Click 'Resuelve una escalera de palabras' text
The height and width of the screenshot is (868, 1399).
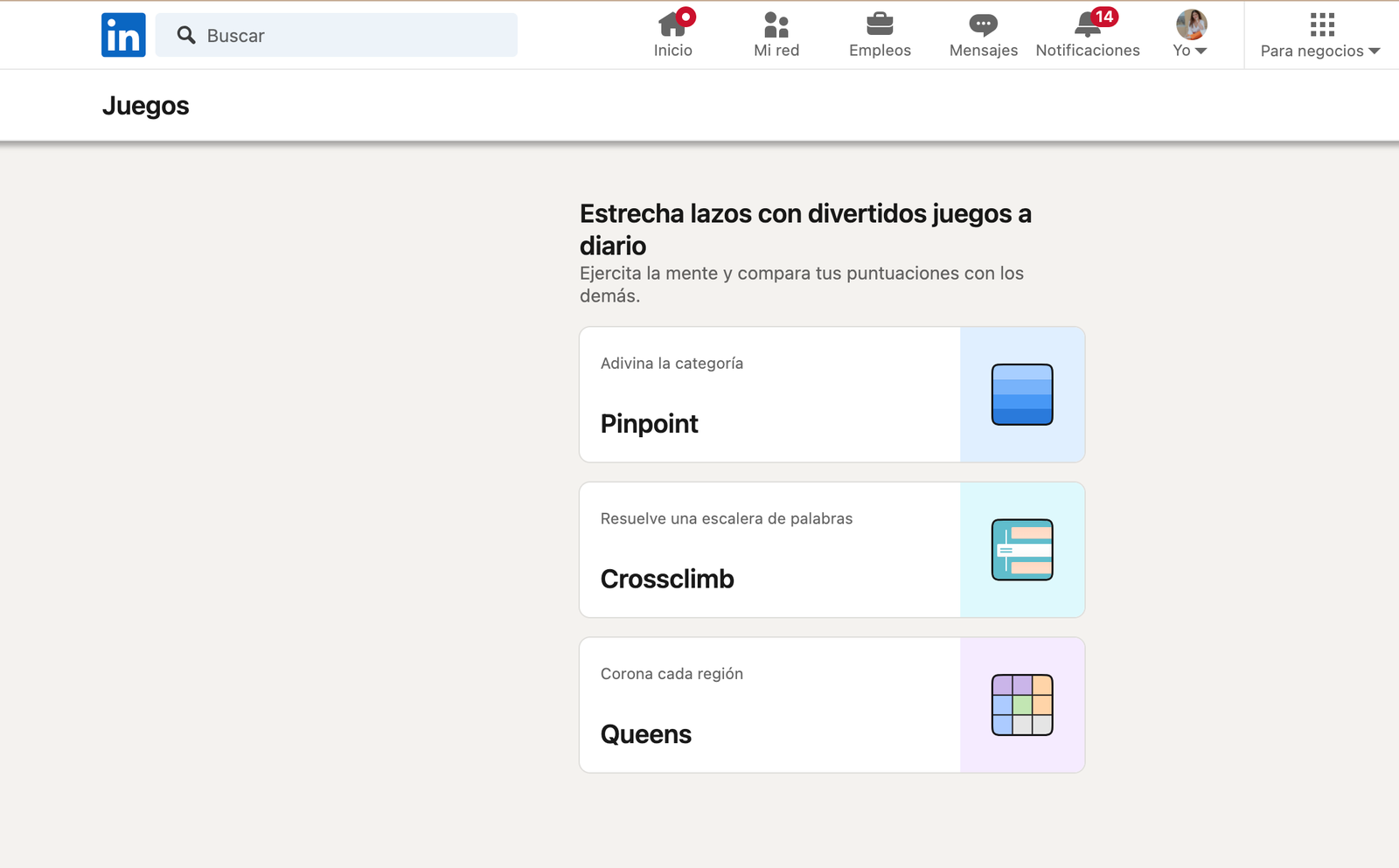[727, 518]
